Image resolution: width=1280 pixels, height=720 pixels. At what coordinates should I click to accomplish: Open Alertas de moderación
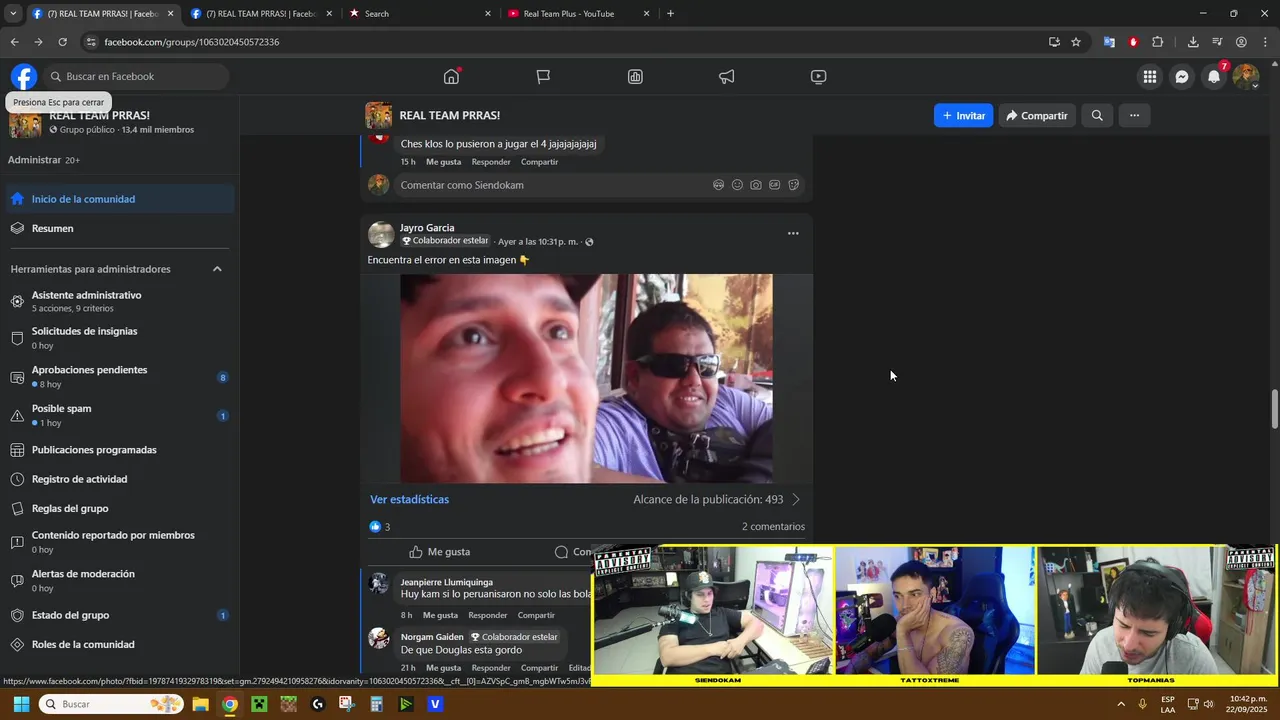tap(120, 580)
